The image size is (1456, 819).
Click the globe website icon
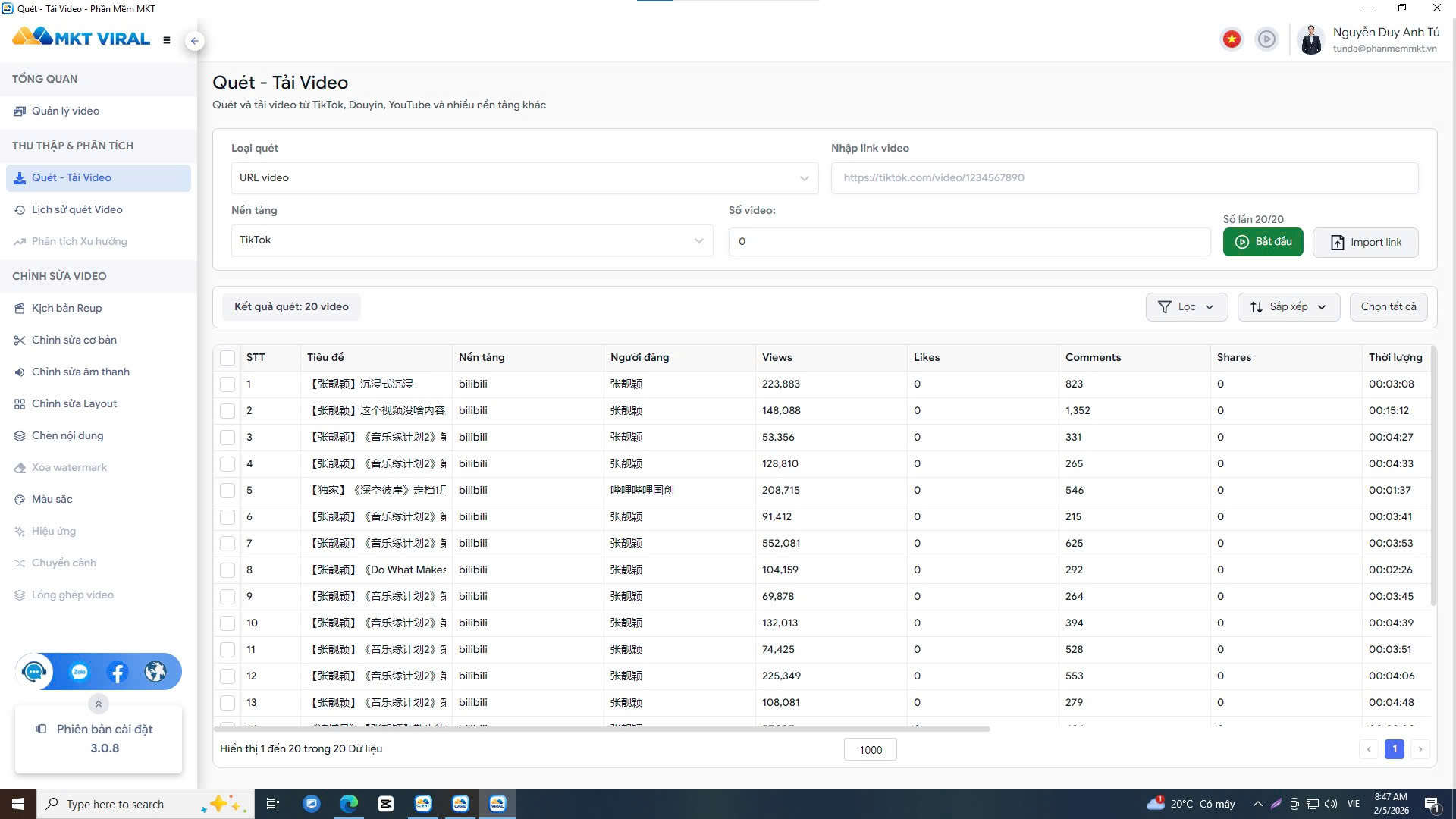tap(155, 672)
